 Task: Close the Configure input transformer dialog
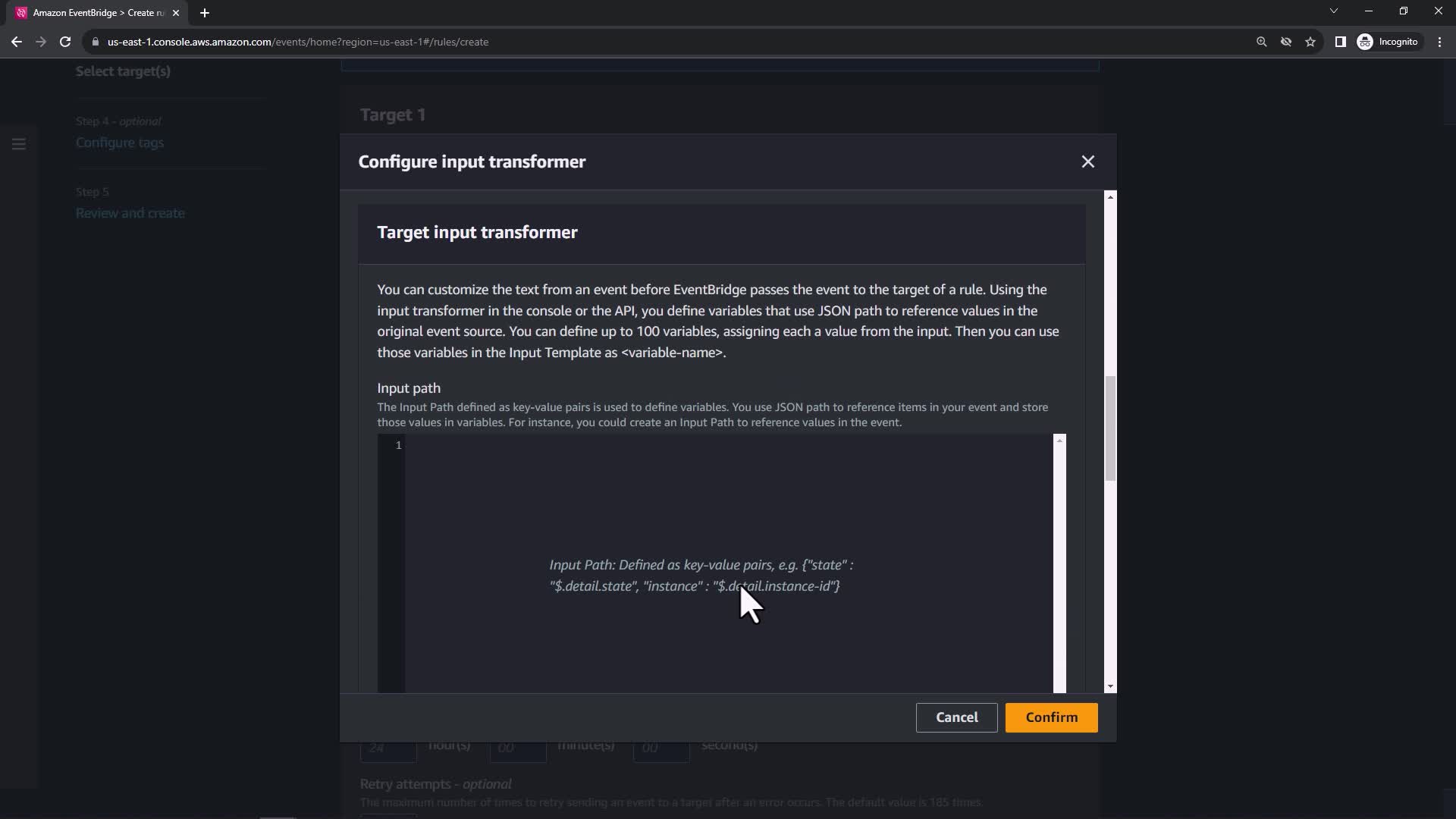(x=1087, y=162)
